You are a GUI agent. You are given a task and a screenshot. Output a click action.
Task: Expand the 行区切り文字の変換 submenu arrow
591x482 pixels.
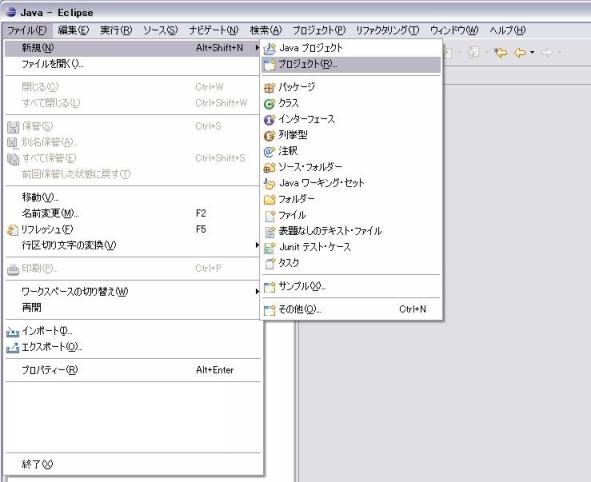pyautogui.click(x=257, y=245)
